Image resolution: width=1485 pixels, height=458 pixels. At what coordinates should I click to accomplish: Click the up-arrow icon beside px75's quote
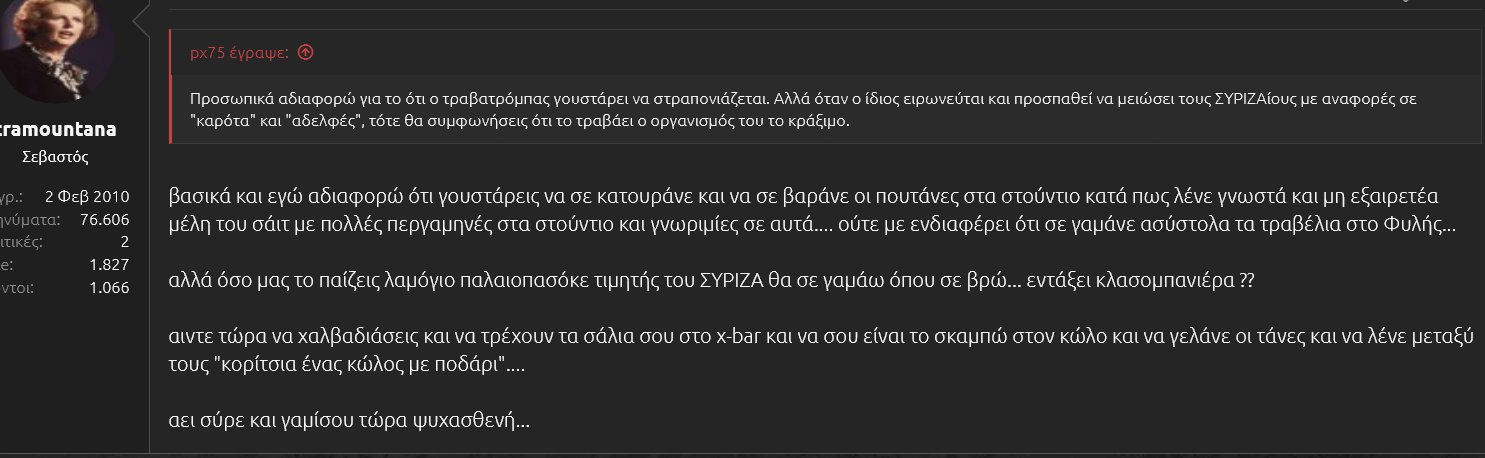pos(306,52)
